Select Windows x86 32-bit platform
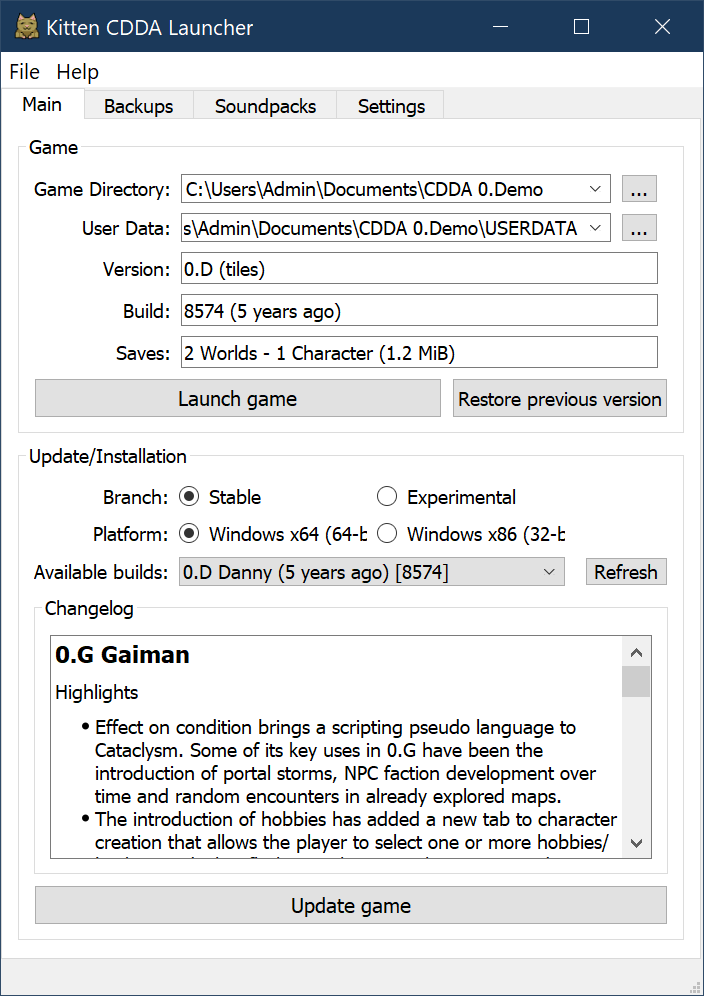The image size is (704, 996). point(387,534)
